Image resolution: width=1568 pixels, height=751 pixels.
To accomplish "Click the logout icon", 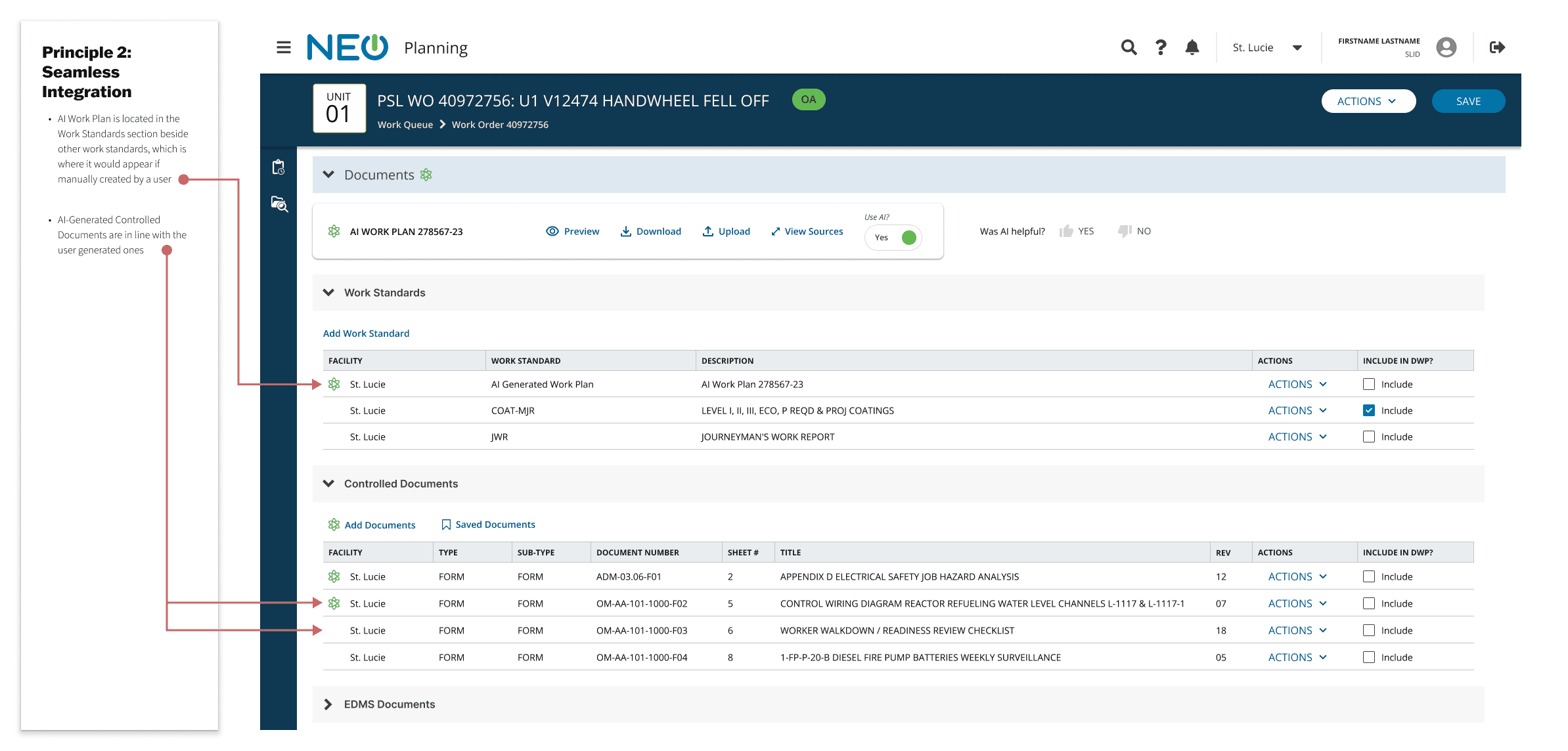I will [x=1497, y=47].
